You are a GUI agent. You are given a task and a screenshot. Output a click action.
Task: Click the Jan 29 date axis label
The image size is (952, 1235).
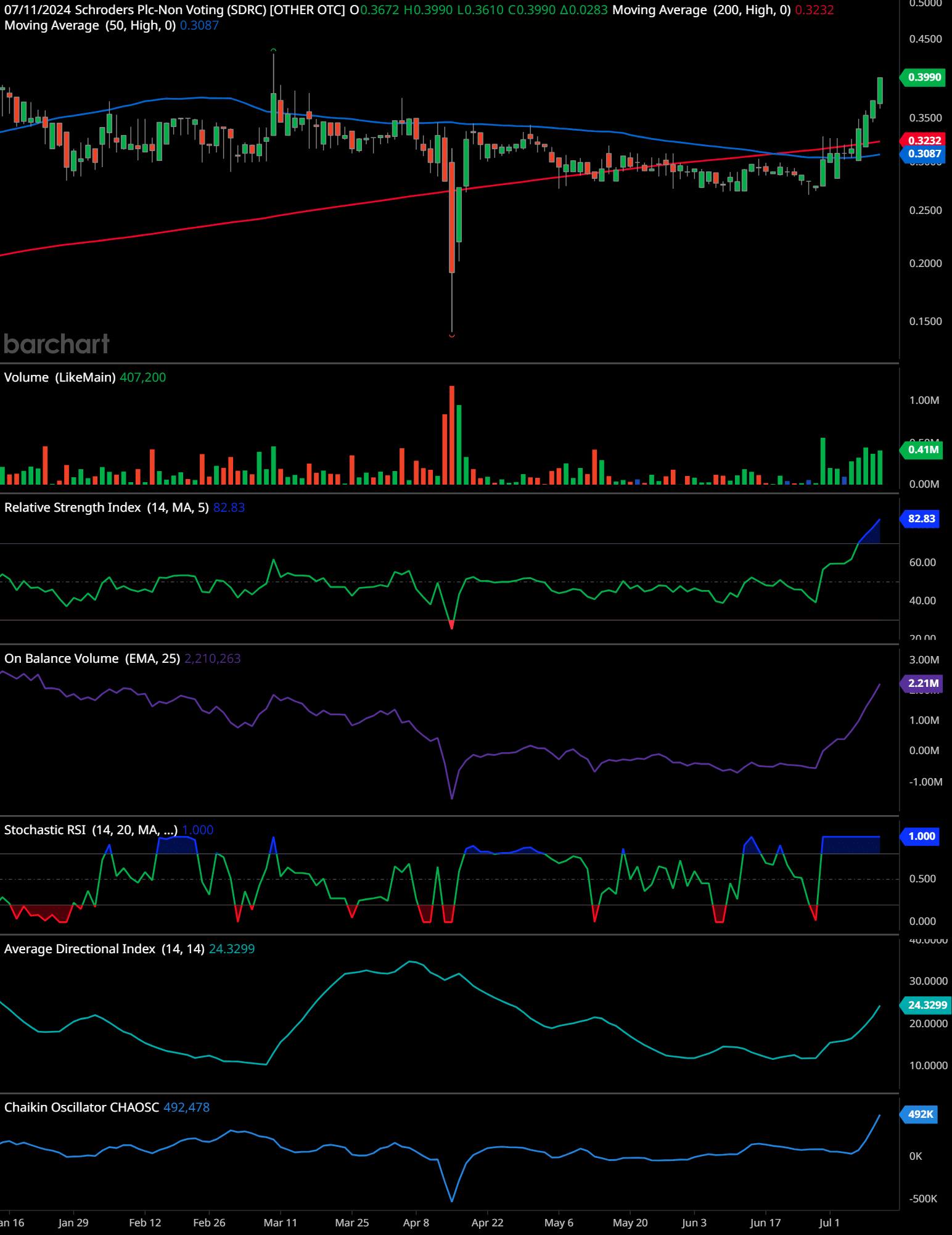click(73, 1223)
